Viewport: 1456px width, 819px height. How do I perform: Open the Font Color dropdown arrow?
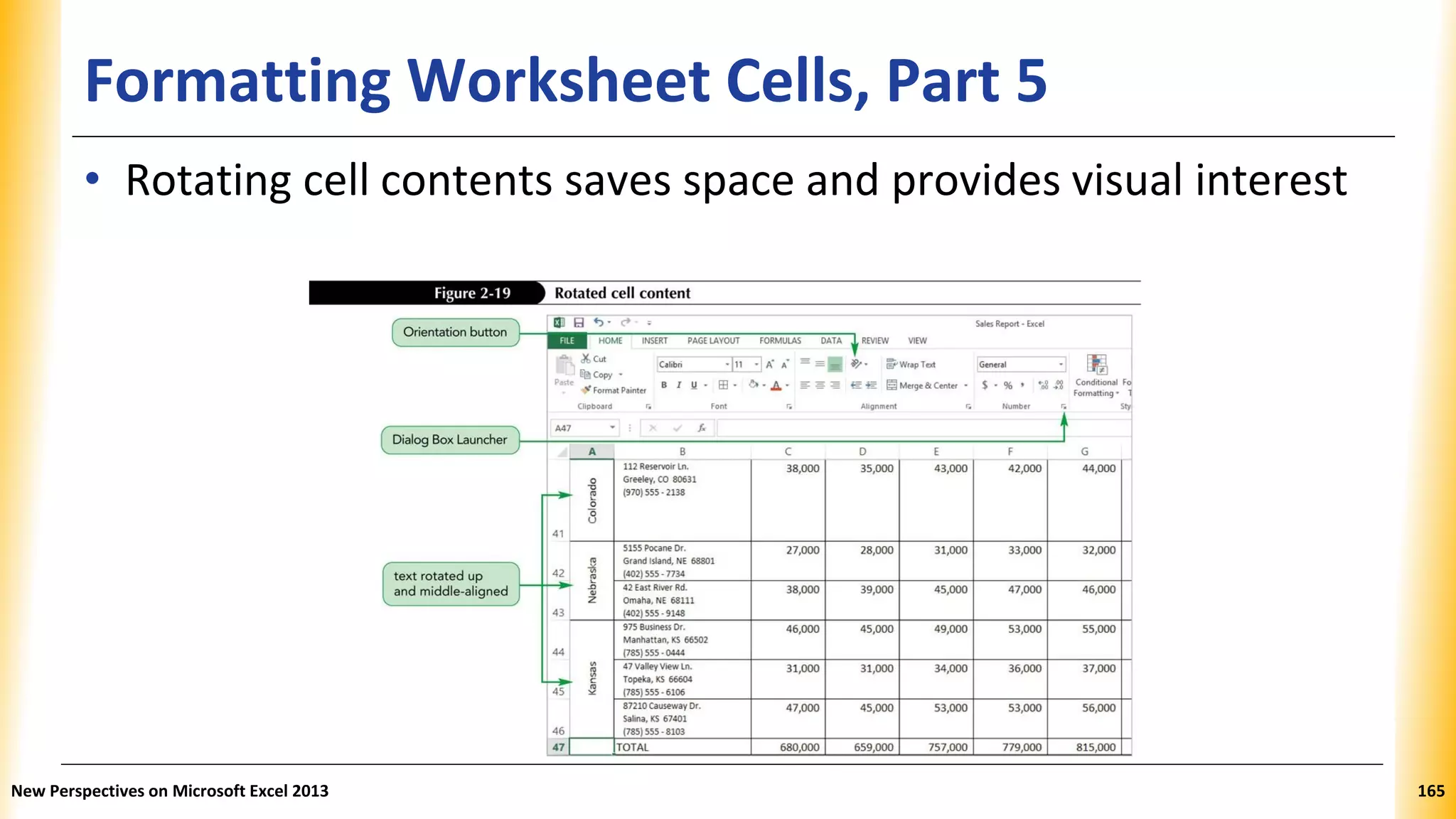[787, 386]
